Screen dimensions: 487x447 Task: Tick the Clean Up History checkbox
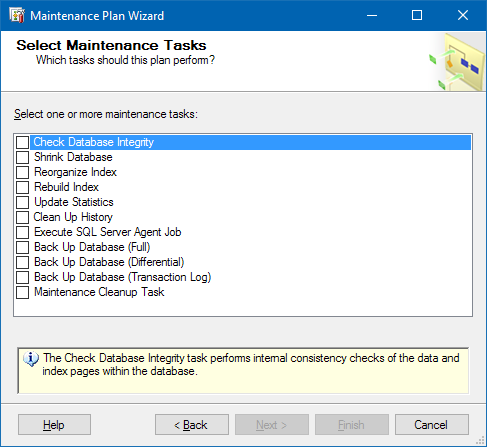(23, 217)
